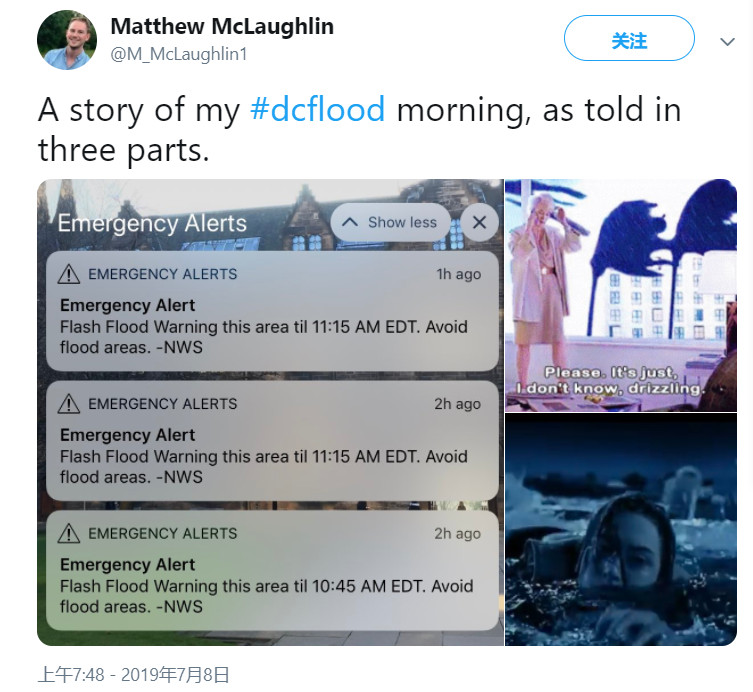Open the Titanic water scene thumbnail
The height and width of the screenshot is (692, 753).
(x=621, y=529)
